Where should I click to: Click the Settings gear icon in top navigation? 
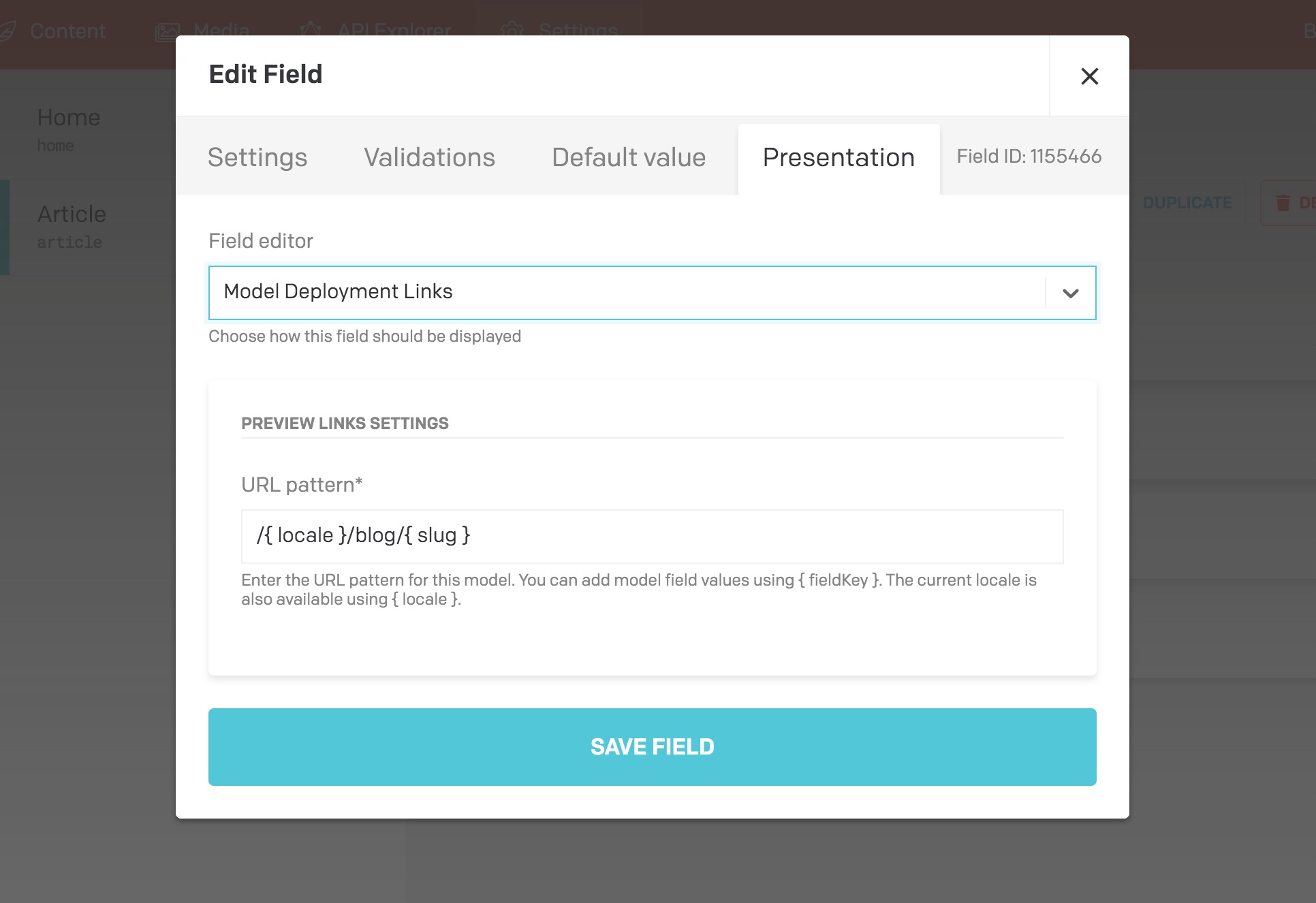512,30
